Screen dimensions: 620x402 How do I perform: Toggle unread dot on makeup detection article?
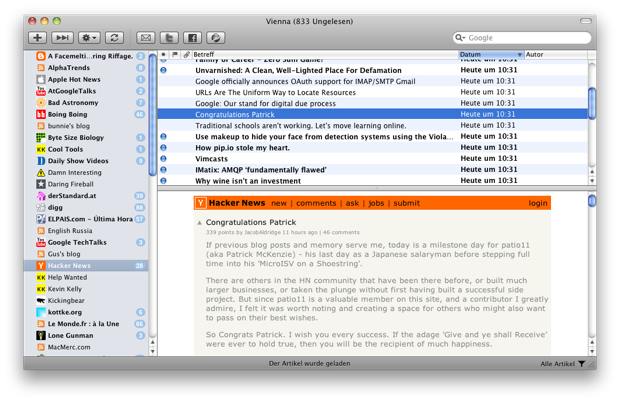(163, 136)
